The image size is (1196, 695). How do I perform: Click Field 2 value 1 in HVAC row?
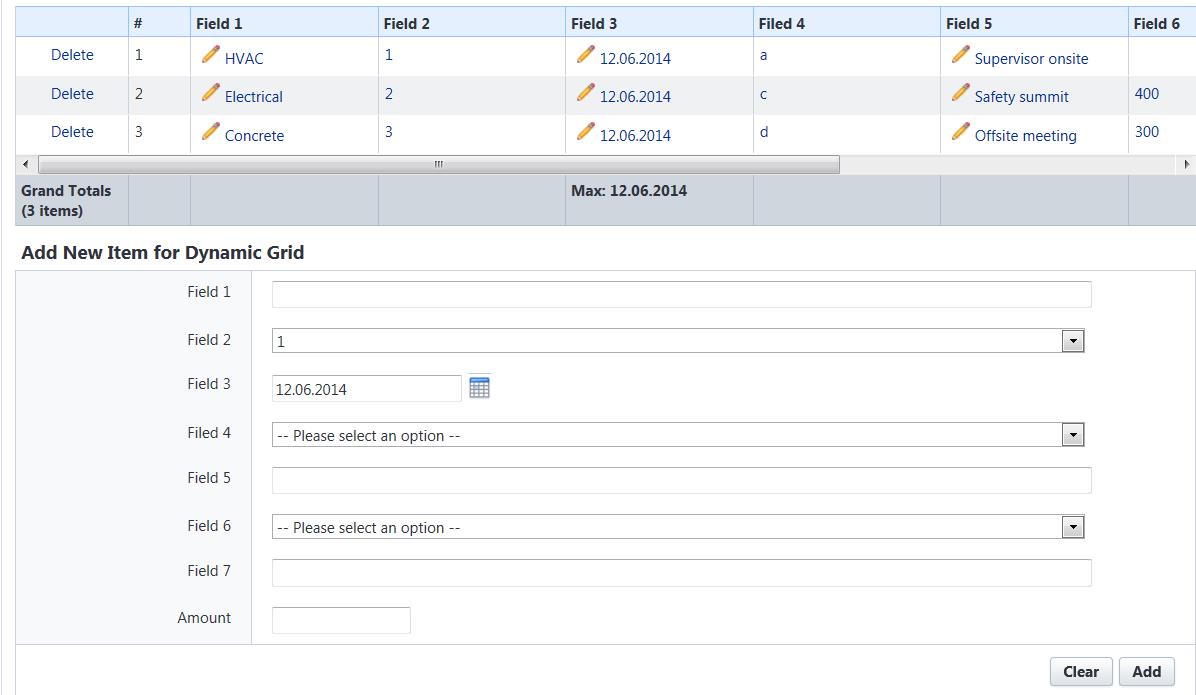click(x=389, y=55)
